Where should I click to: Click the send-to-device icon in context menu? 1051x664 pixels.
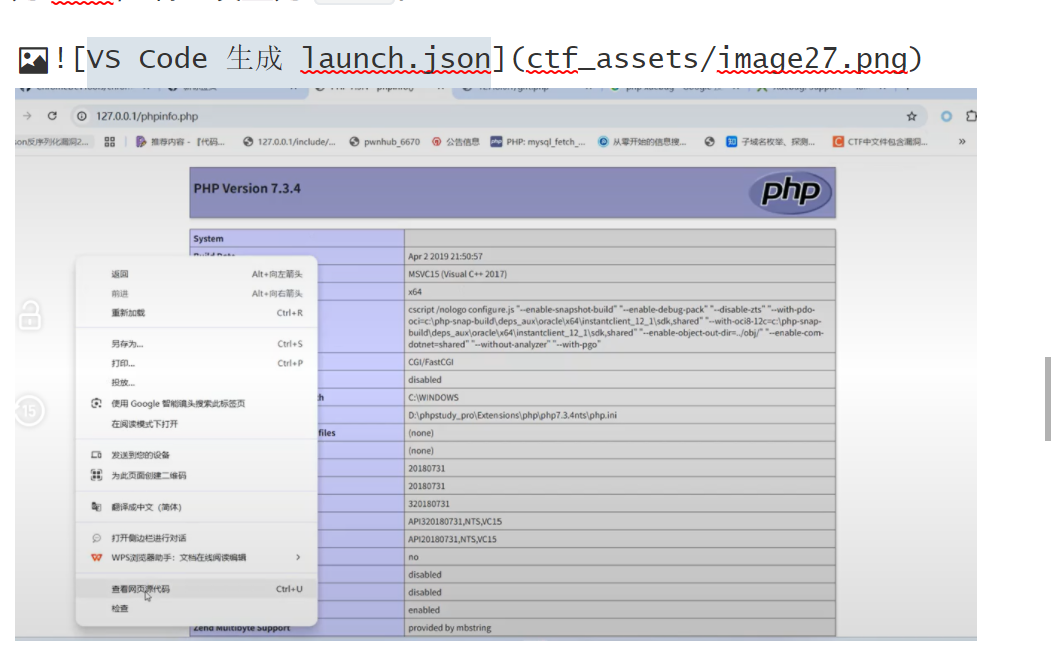click(x=97, y=455)
